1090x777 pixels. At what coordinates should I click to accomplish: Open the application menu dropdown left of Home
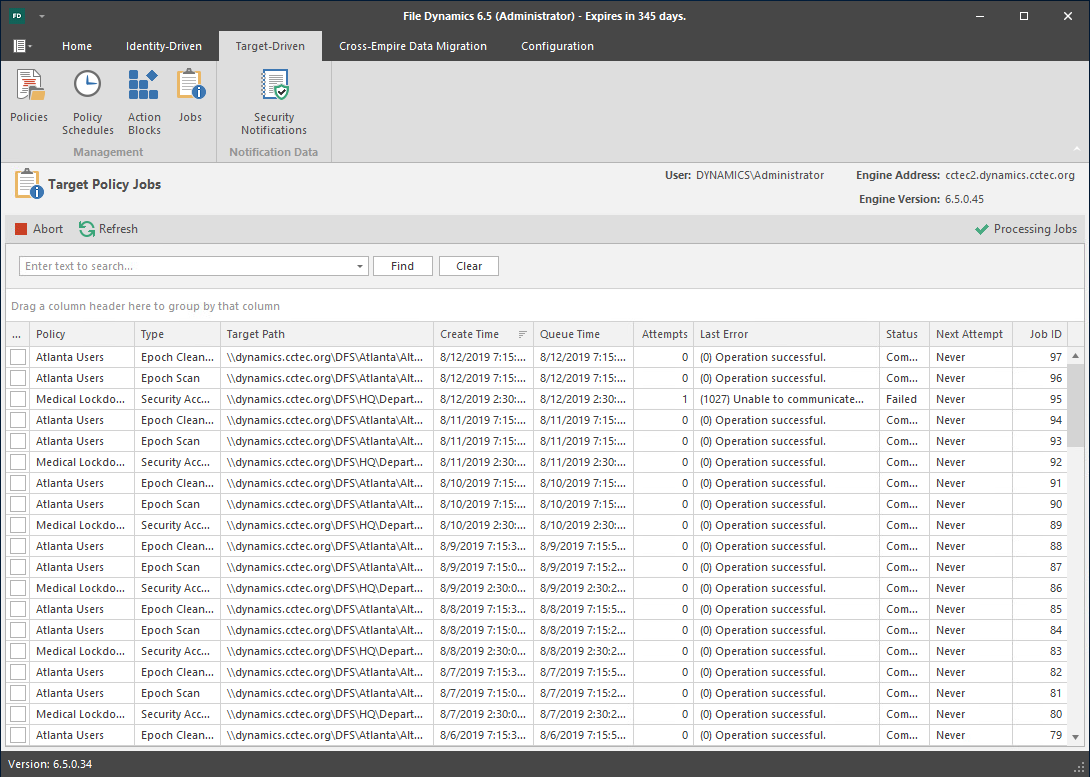(x=22, y=46)
